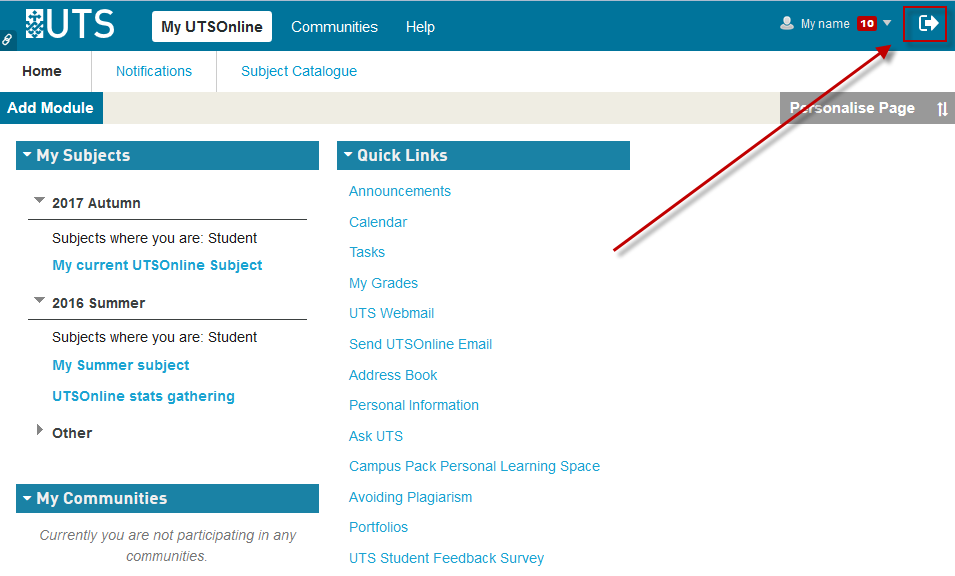Click the logout icon in top right
Image resolution: width=955 pixels, height=576 pixels.
click(928, 23)
